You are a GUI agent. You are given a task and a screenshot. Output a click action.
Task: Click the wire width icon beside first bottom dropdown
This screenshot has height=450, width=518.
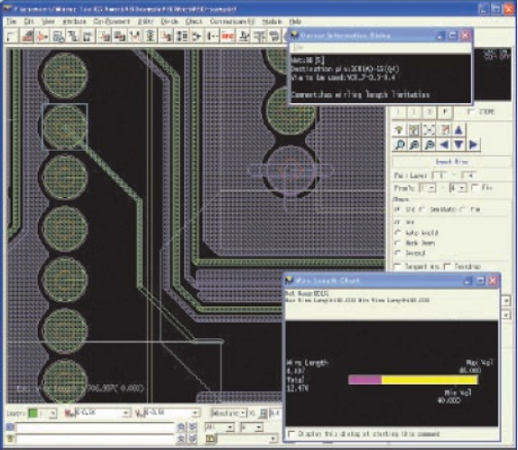coord(69,413)
